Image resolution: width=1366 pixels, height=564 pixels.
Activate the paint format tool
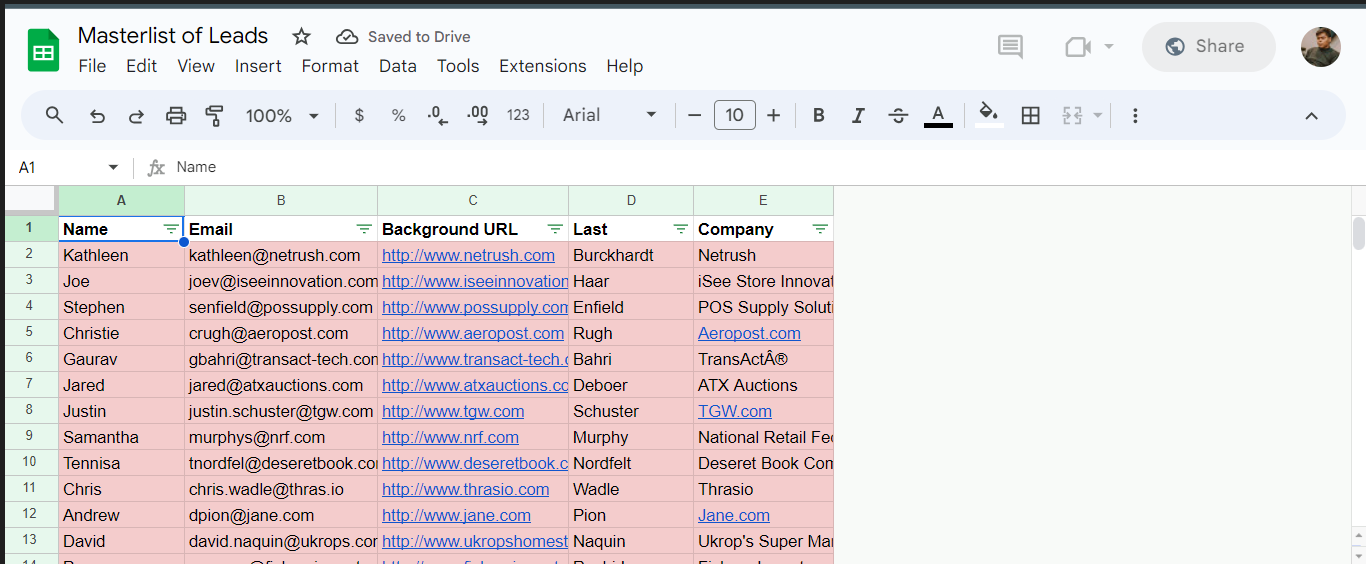point(214,116)
